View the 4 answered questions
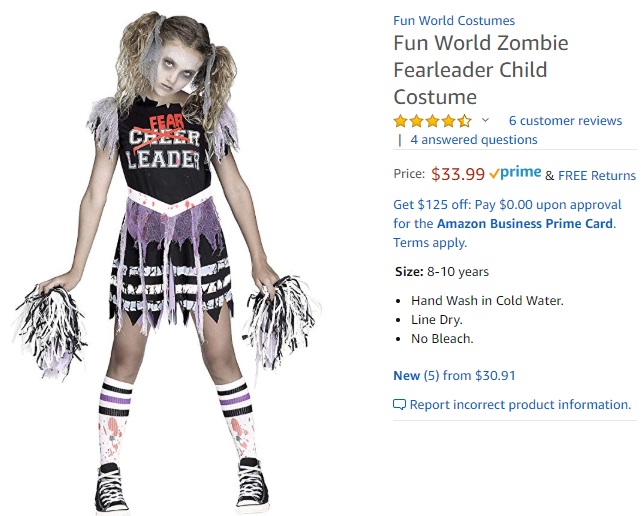The image size is (641, 516). 474,140
